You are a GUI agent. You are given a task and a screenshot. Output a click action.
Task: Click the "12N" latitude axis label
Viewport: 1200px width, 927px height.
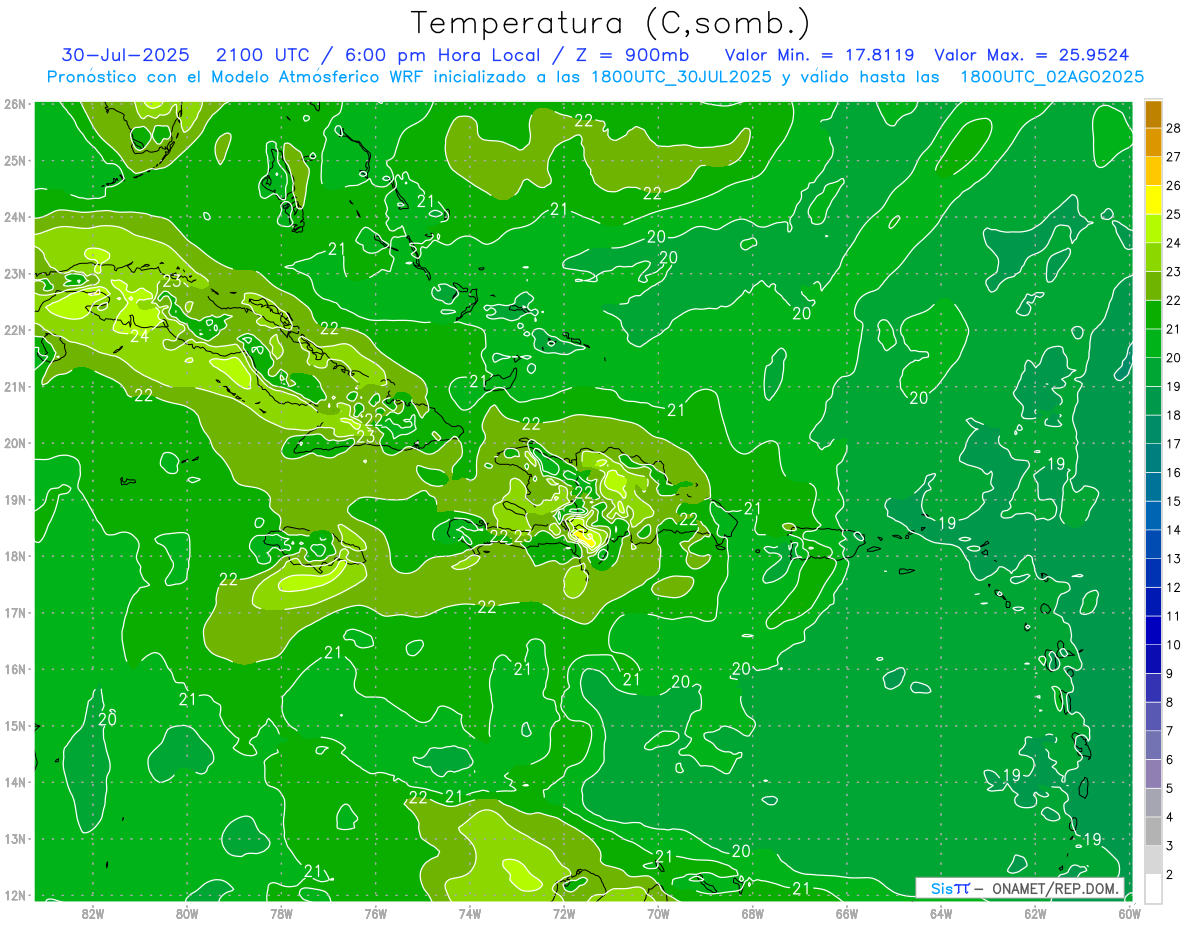[x=15, y=895]
